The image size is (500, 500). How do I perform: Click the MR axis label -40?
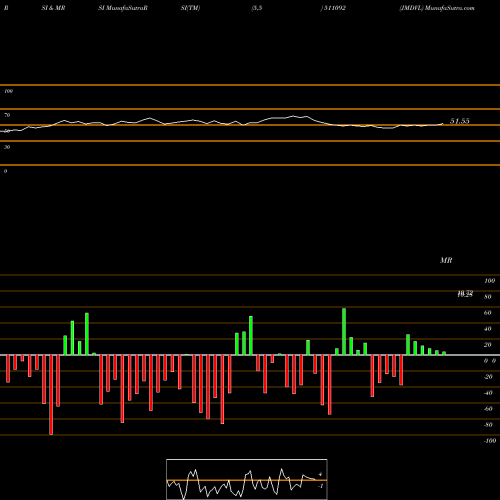pos(488,393)
